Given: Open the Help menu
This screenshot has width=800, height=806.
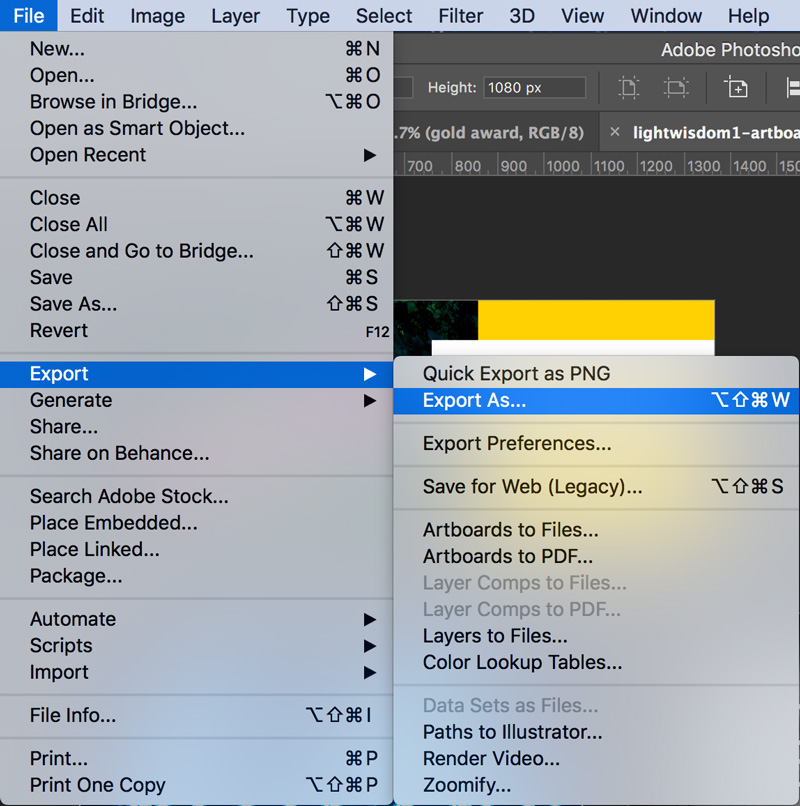Looking at the screenshot, I should coord(748,15).
